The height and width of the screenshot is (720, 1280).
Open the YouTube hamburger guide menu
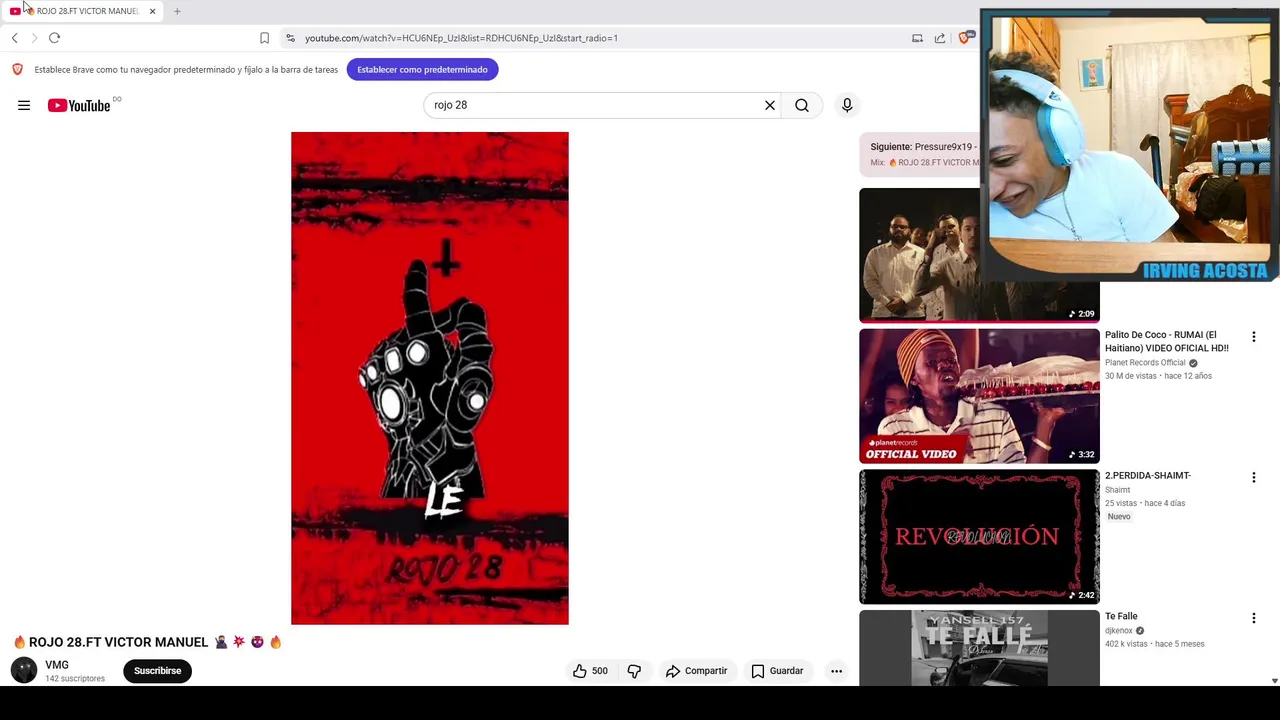pyautogui.click(x=24, y=105)
